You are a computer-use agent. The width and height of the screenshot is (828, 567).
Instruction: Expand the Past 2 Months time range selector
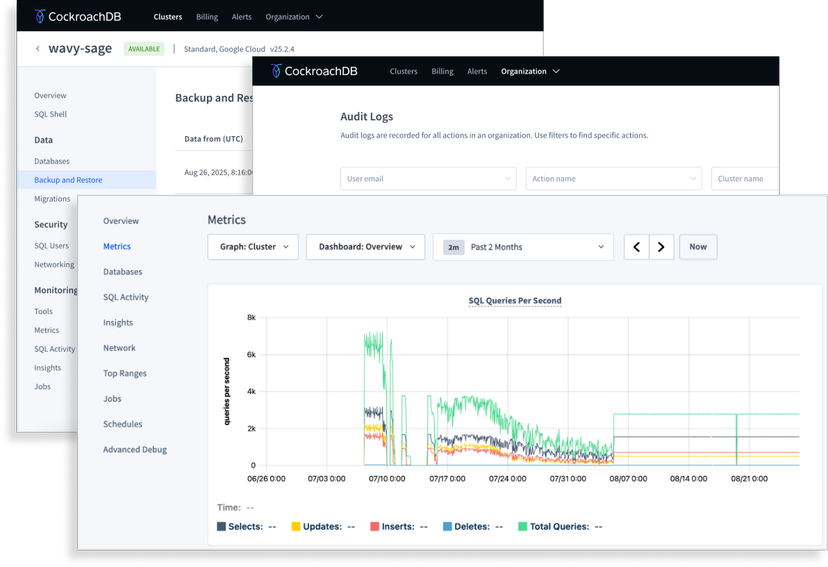coord(523,247)
